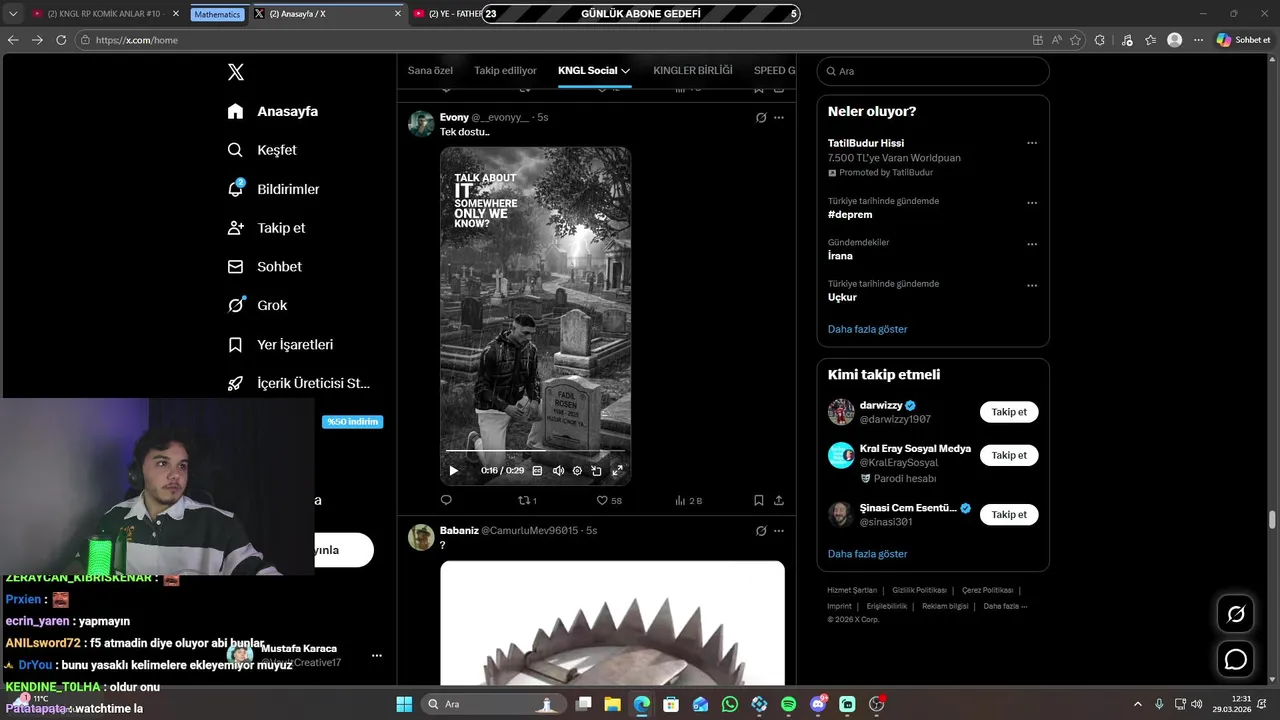Switch to KINGLER BİRLİĞİ tab

[693, 70]
